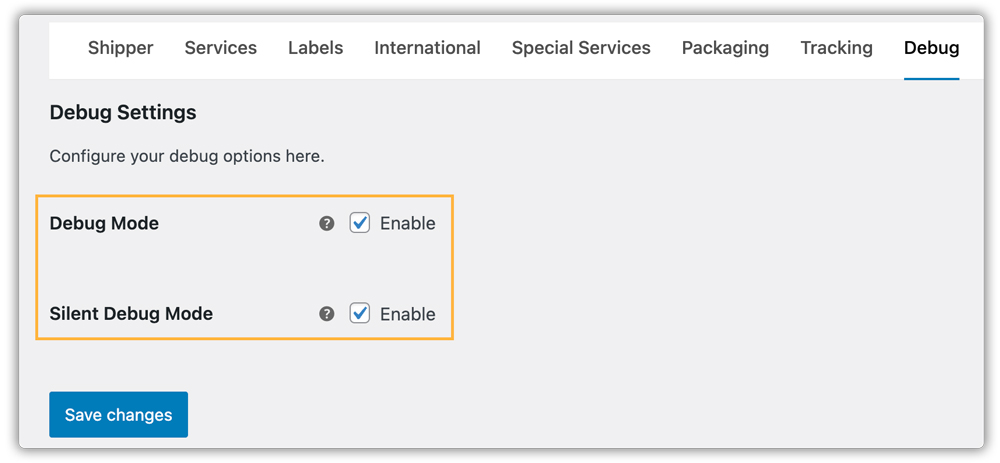Open the Services tab
1000x463 pixels.
pos(220,48)
